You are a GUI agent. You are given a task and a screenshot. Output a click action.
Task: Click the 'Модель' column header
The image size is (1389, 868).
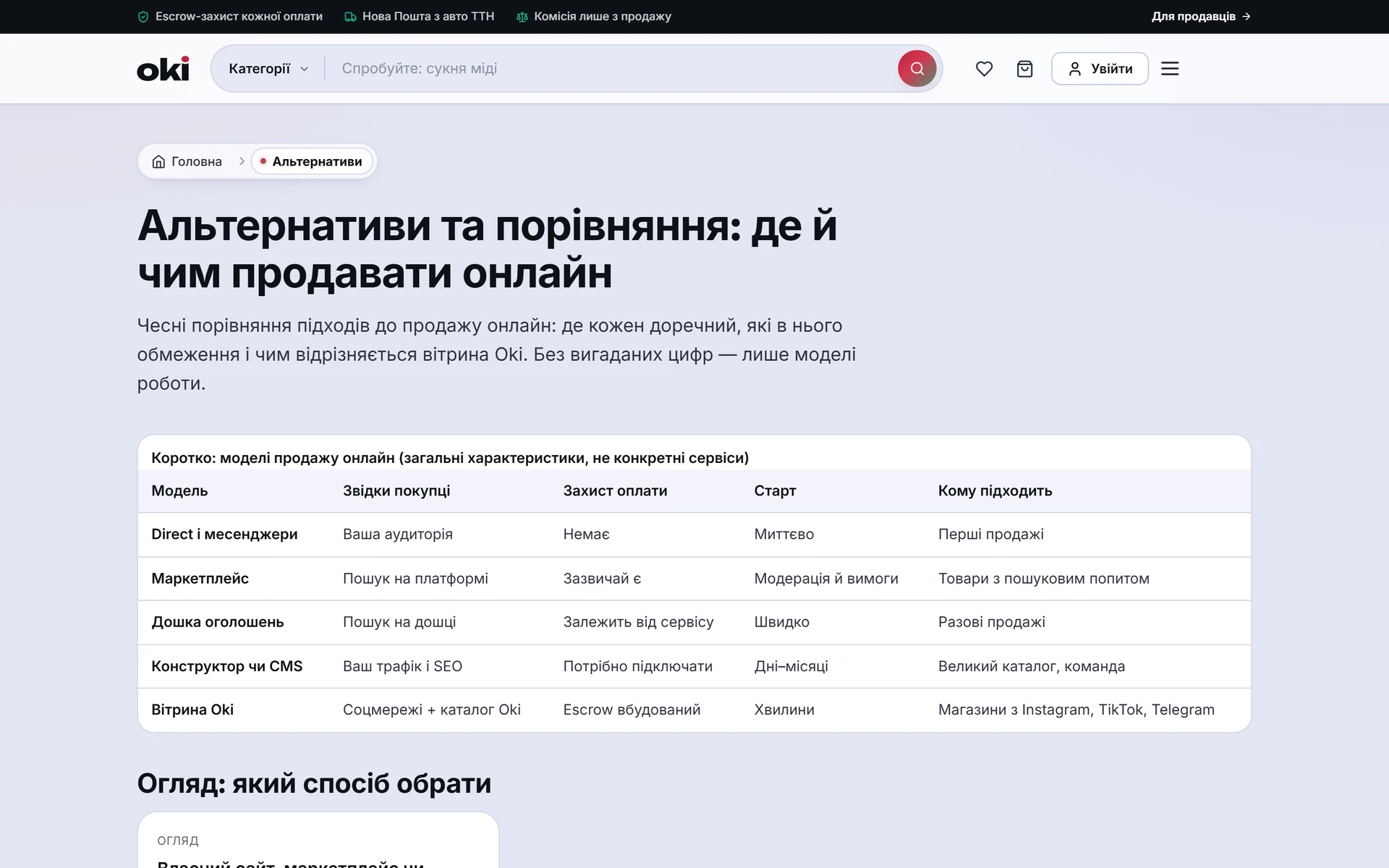point(179,491)
